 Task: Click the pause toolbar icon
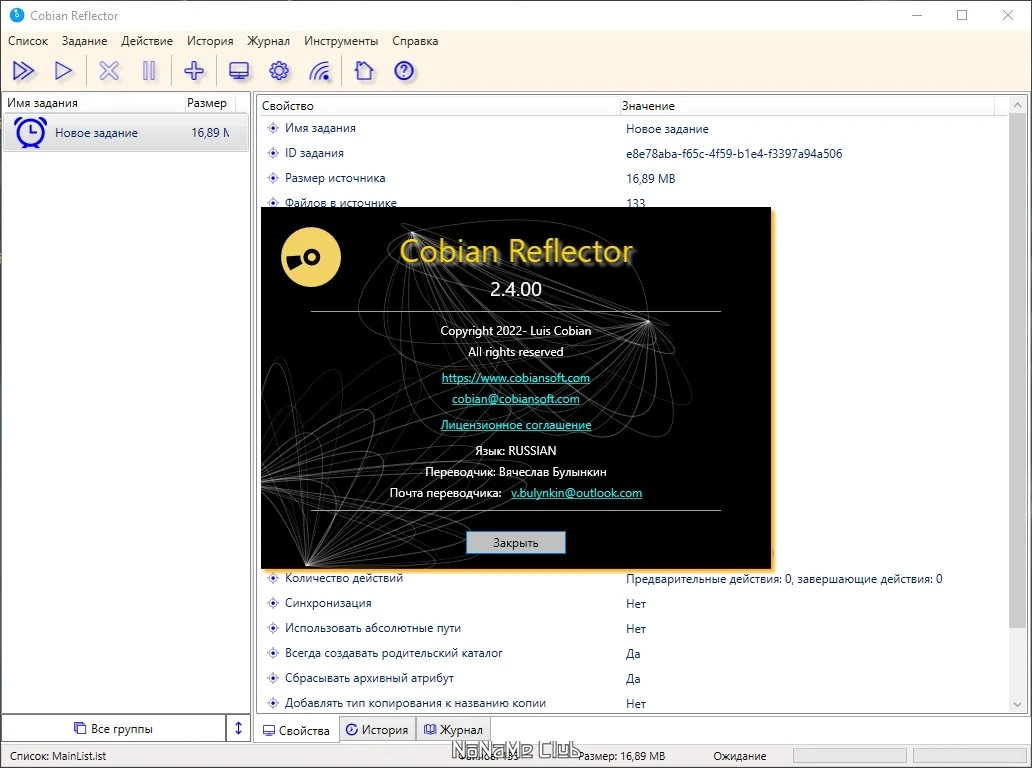point(149,70)
